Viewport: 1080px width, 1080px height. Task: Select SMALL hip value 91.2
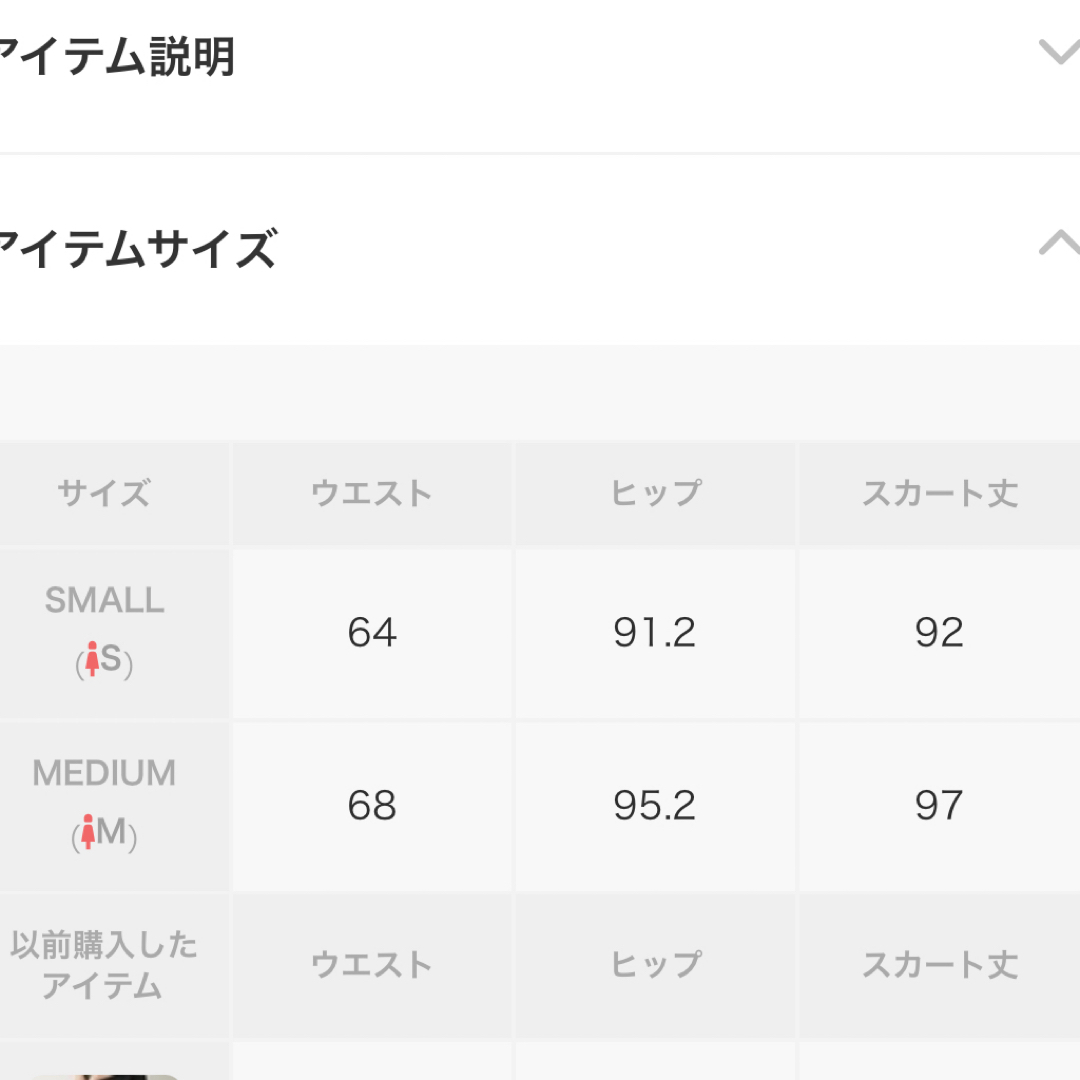pos(656,633)
